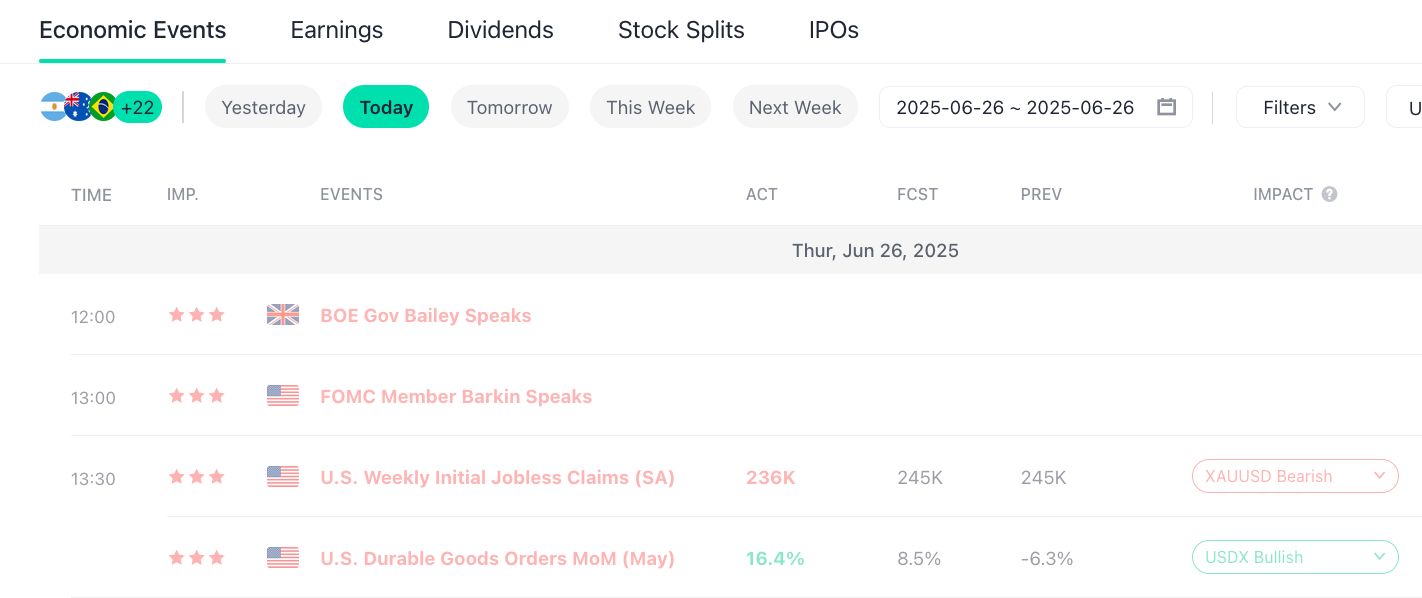Viewport: 1422px width, 598px height.
Task: Switch to the Stock Splits tab
Action: click(681, 30)
